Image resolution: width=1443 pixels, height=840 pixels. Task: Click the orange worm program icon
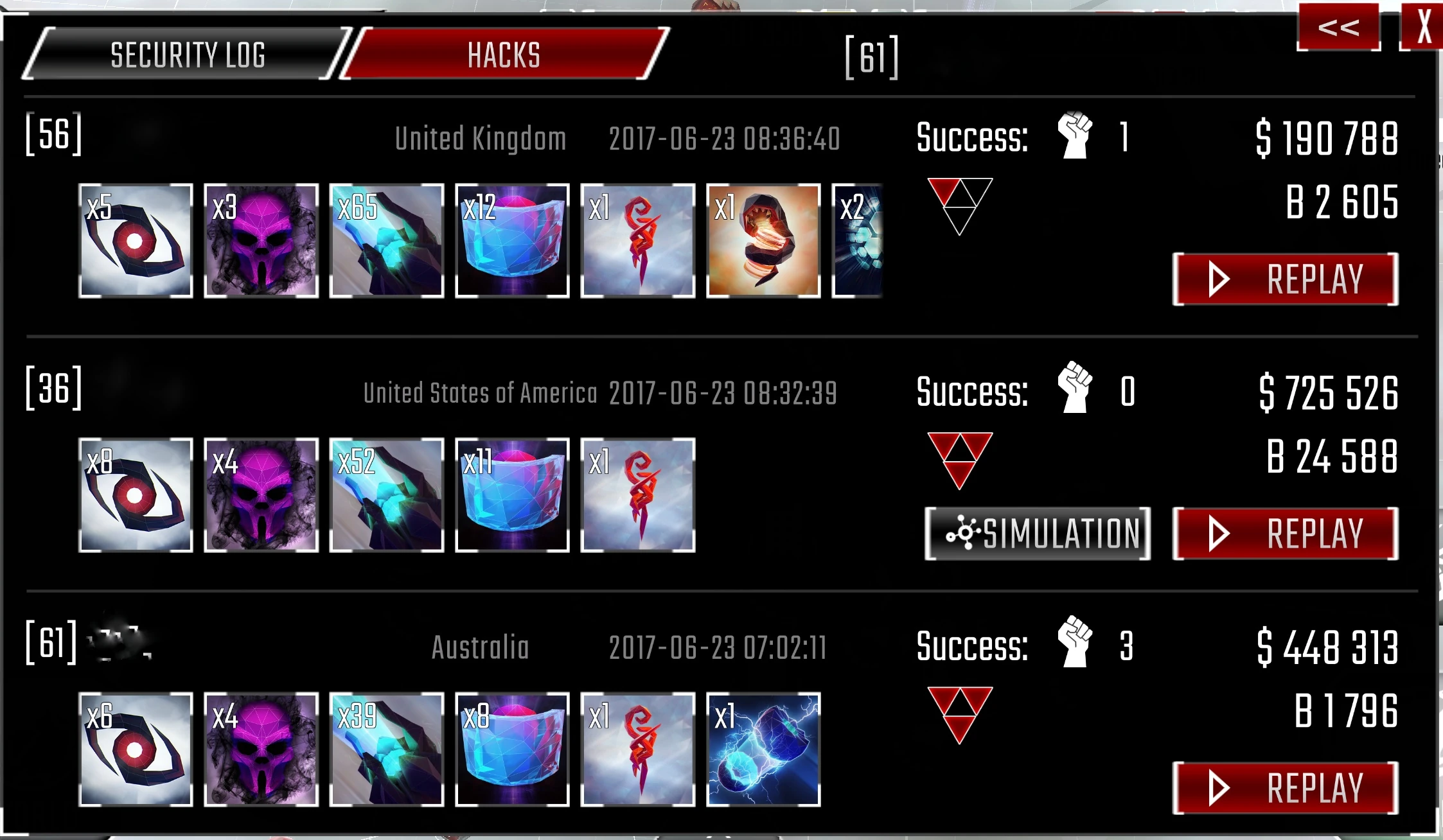pos(763,241)
